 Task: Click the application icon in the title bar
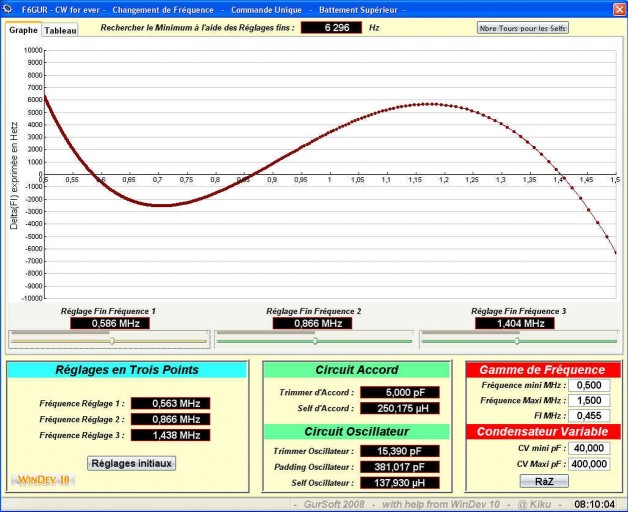(x=9, y=9)
